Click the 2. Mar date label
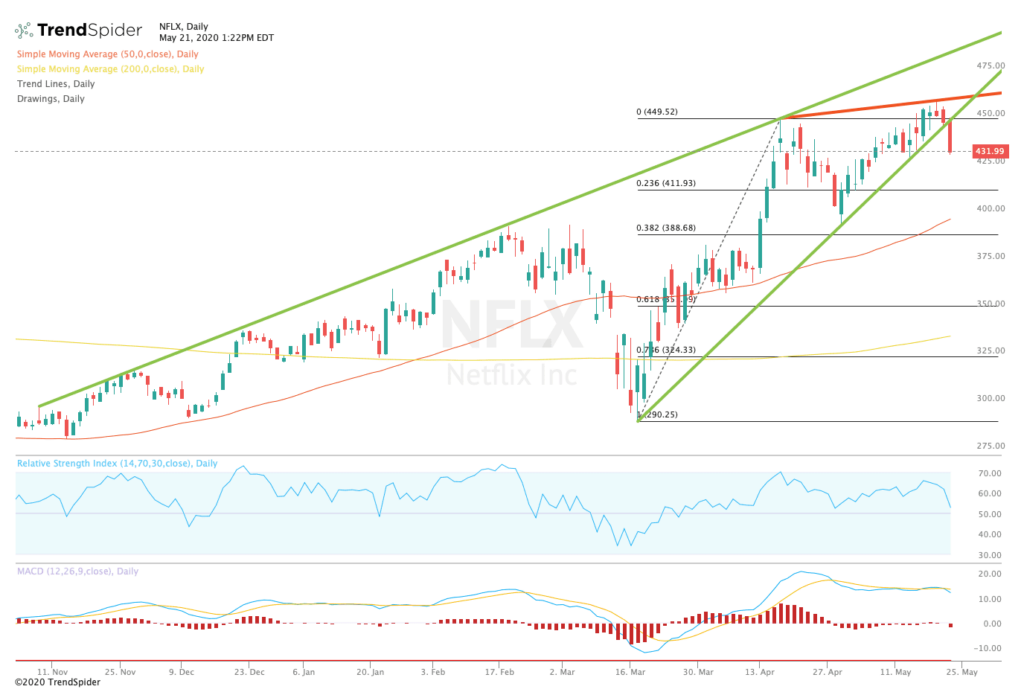Viewport: 1024px width, 695px height. pyautogui.click(x=562, y=672)
